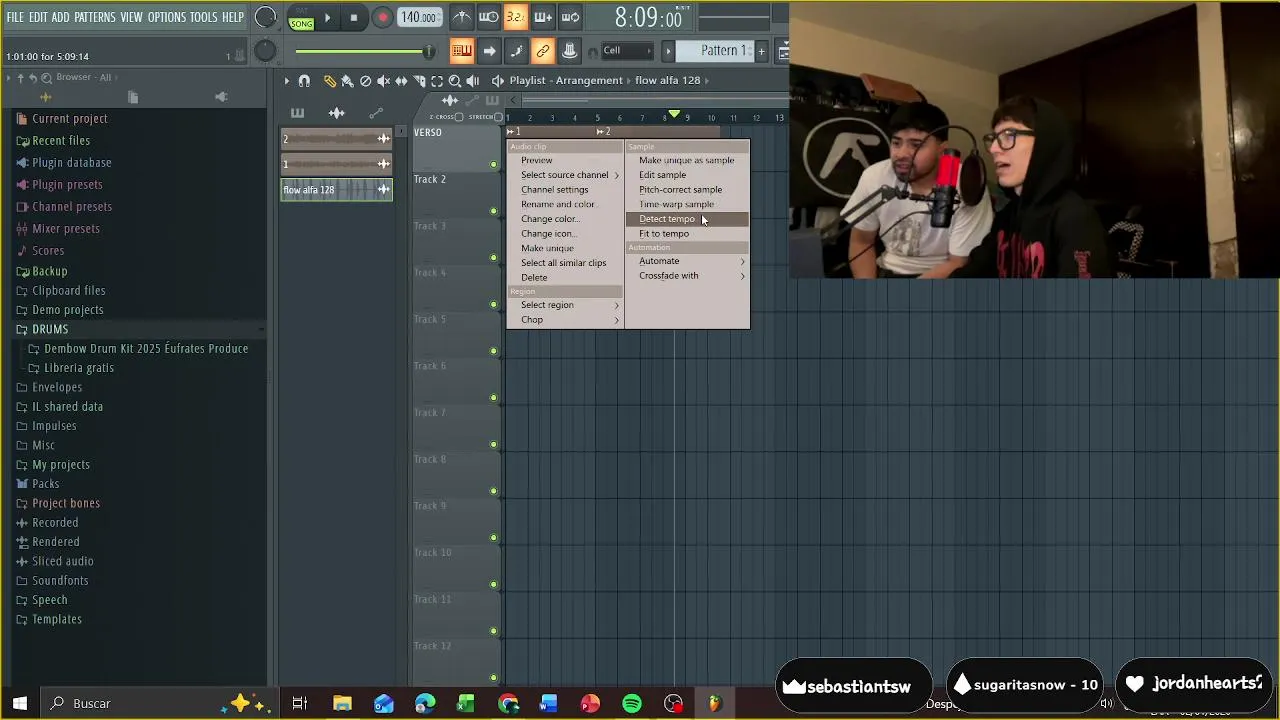This screenshot has width=1280, height=720.
Task: Toggle the SONG/PAT mode switch
Action: pos(301,19)
